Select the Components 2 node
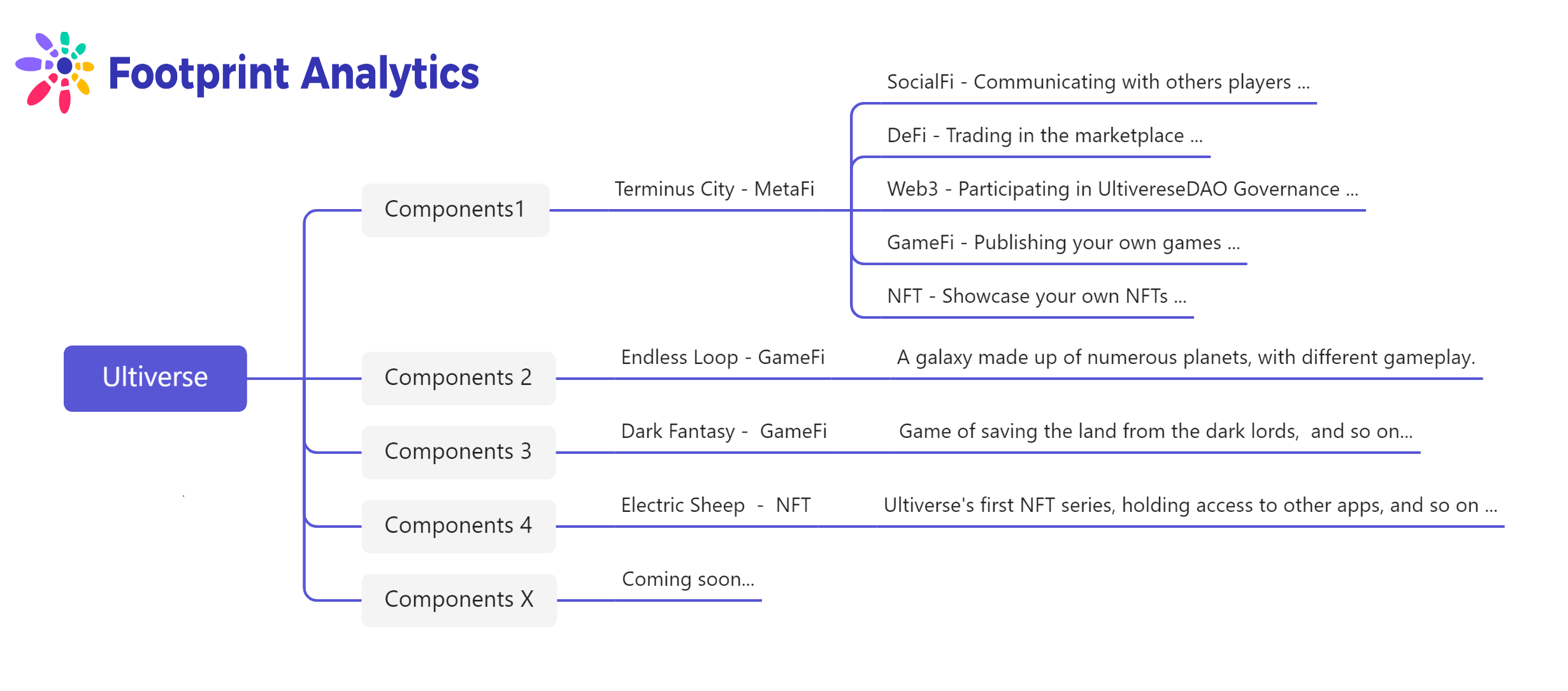This screenshot has width=1568, height=691. pos(458,378)
